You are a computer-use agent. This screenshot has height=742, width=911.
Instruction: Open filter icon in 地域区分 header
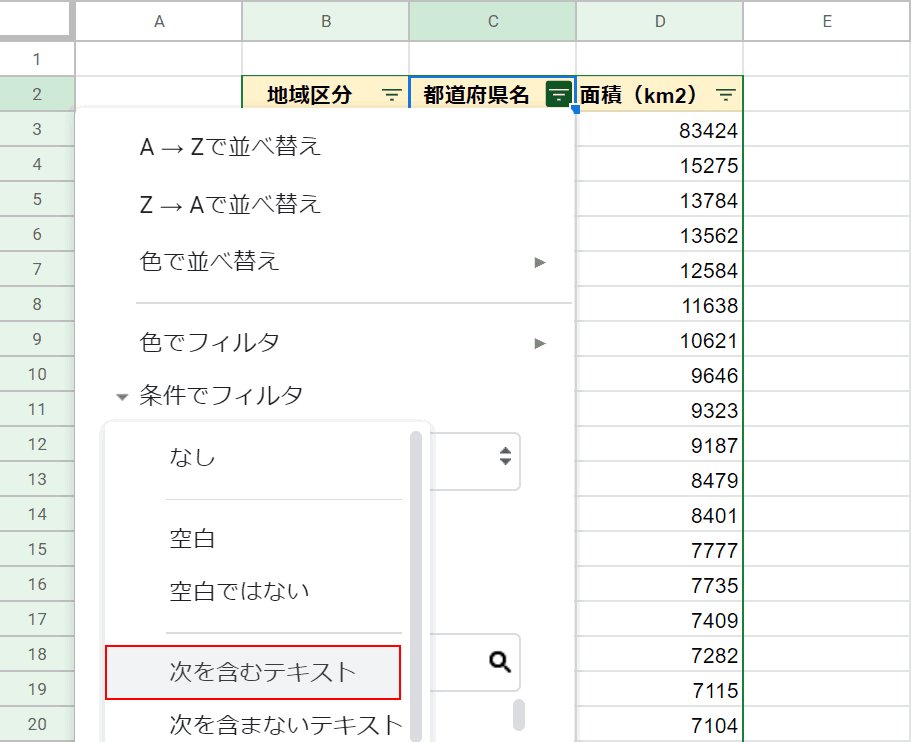click(392, 95)
